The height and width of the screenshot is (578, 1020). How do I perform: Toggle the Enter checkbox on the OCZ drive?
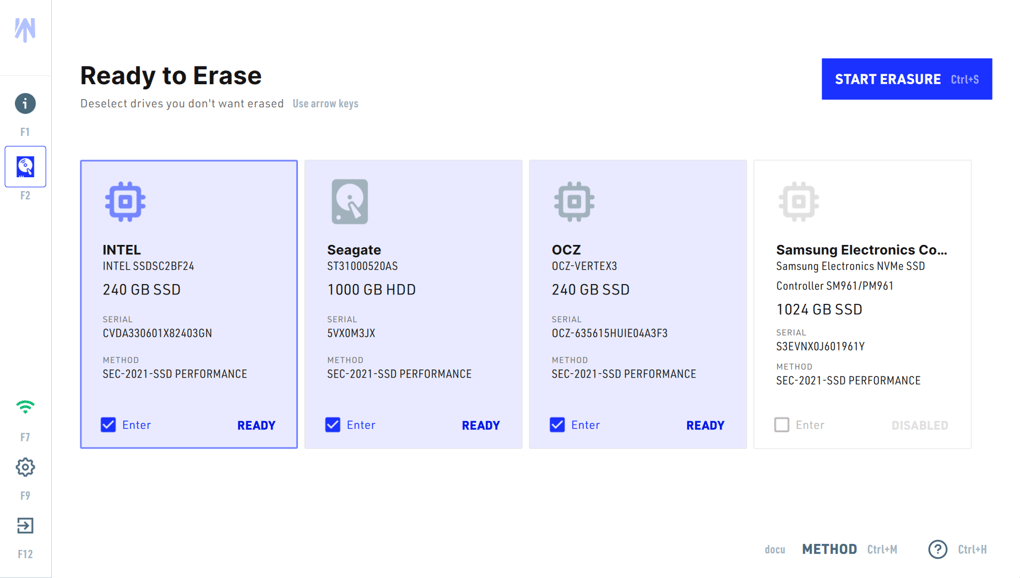click(x=558, y=425)
